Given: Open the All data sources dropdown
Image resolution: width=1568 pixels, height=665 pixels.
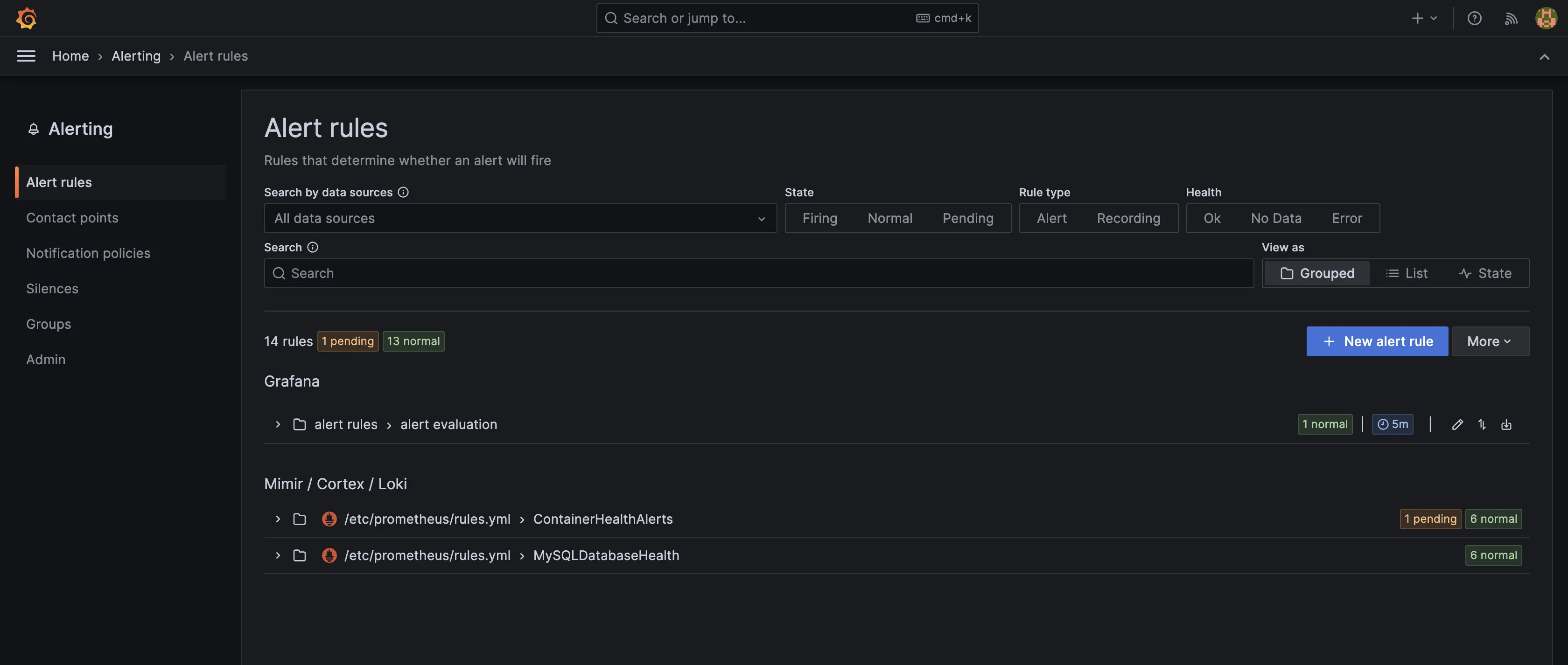Looking at the screenshot, I should click(x=520, y=218).
